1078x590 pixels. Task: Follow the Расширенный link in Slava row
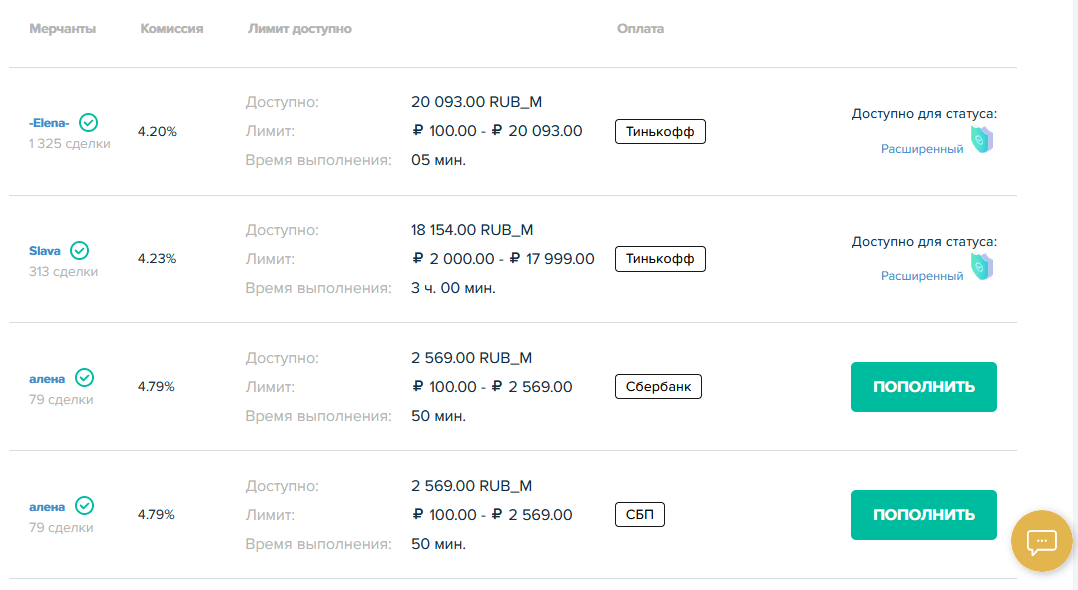921,276
